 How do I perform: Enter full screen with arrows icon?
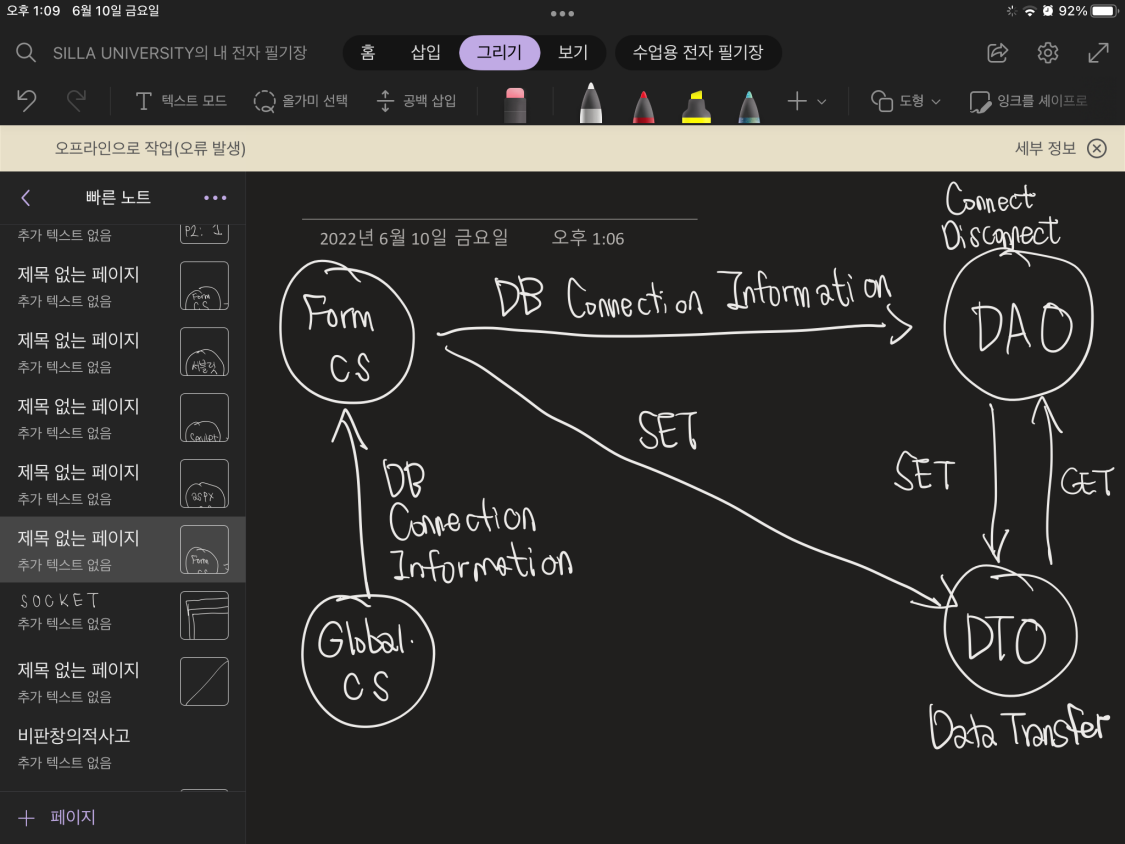click(x=1098, y=52)
